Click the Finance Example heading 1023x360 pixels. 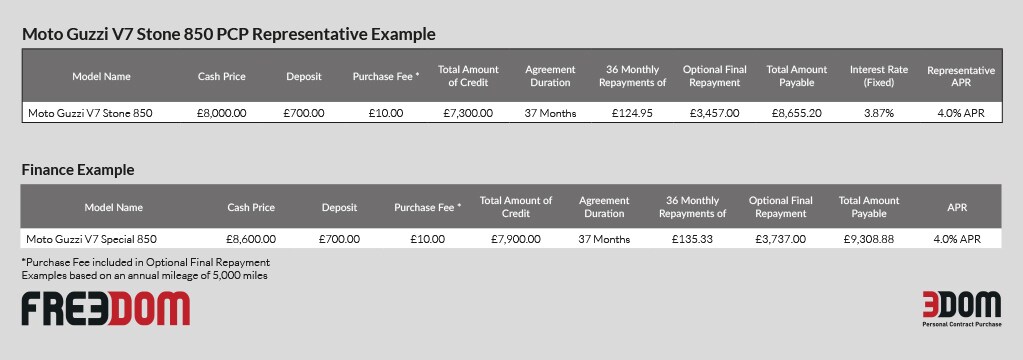coord(78,170)
